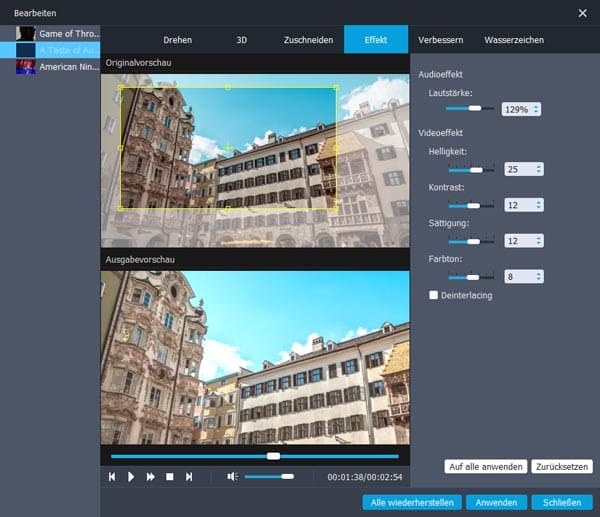Screen dimensions: 600x517
Task: Close the Bearbeiten dialog with X
Action: (583, 12)
